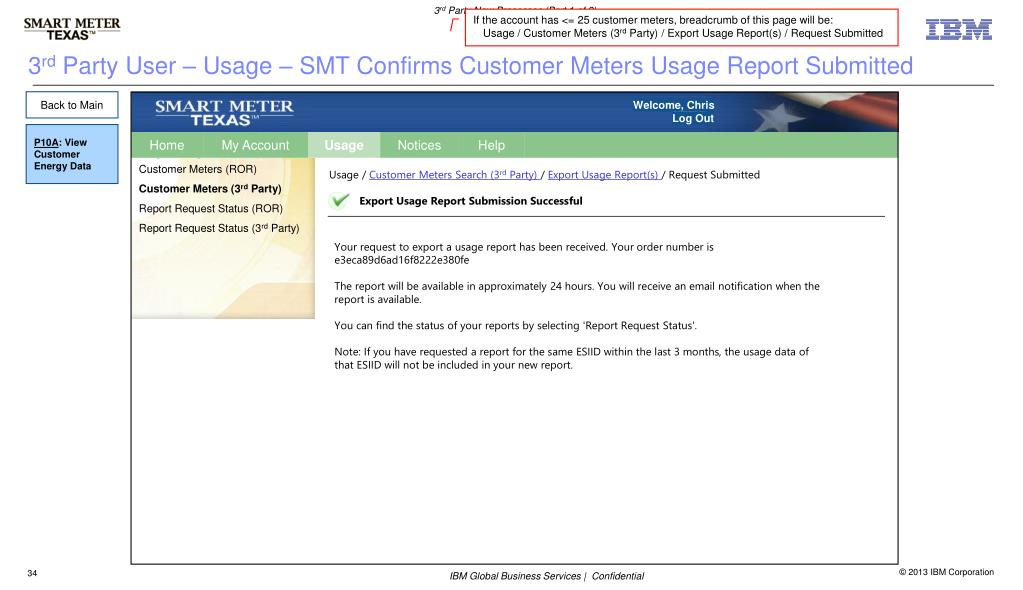Click 'Request Submitted' breadcrumb text
This screenshot has height=590, width=1023.
pyautogui.click(x=714, y=175)
